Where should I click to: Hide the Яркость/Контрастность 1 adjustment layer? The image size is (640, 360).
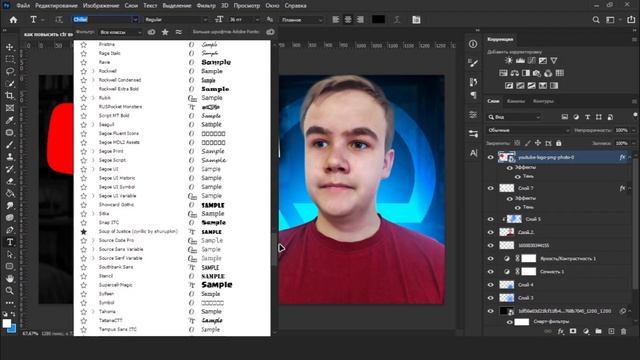pyautogui.click(x=491, y=258)
